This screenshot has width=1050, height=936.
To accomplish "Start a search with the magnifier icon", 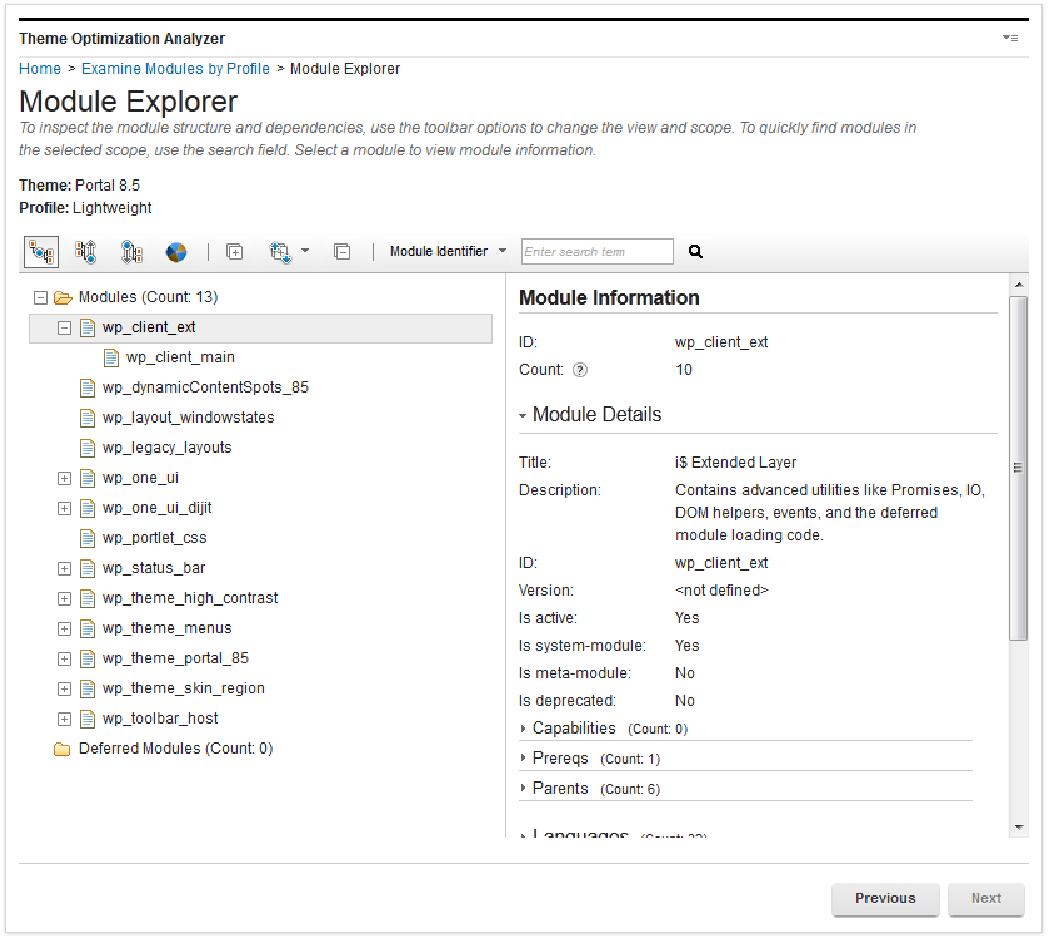I will 694,251.
